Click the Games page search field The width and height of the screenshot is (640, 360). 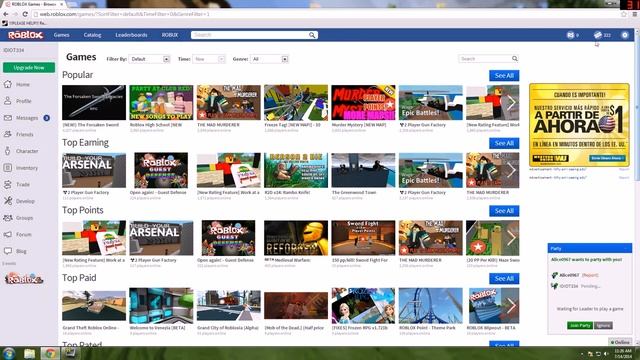point(484,59)
